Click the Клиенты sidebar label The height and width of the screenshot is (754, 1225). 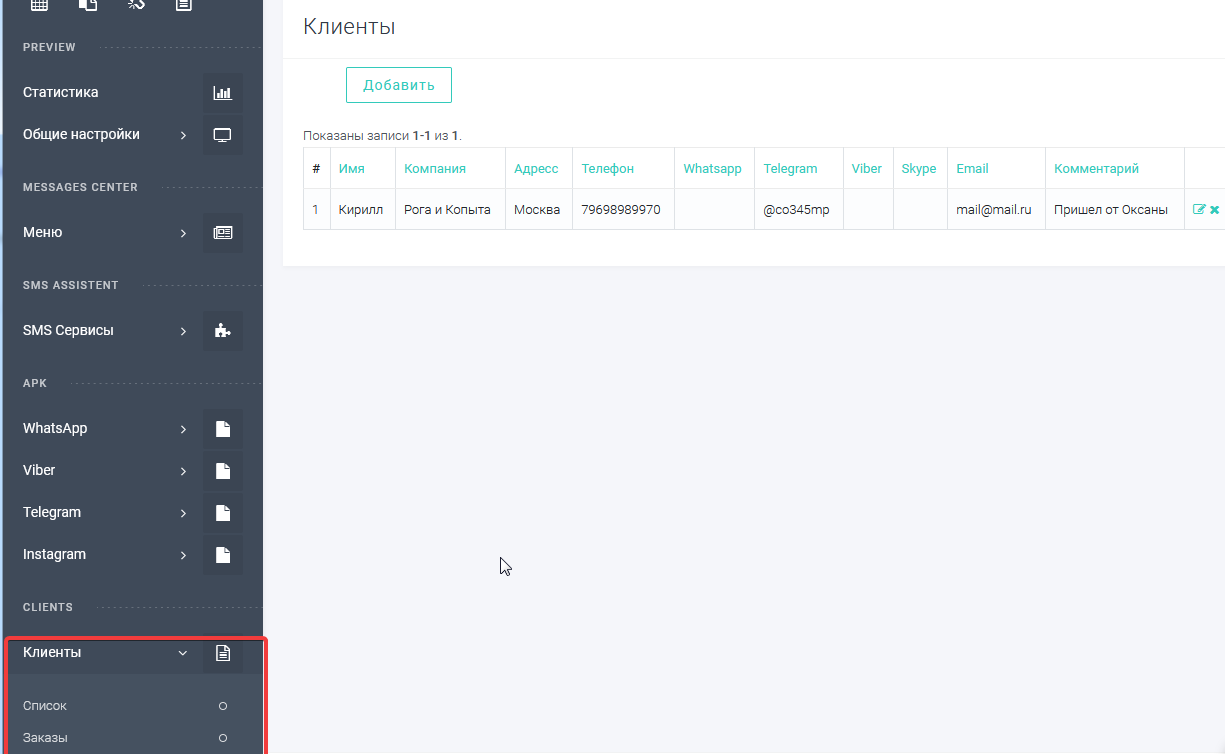52,652
